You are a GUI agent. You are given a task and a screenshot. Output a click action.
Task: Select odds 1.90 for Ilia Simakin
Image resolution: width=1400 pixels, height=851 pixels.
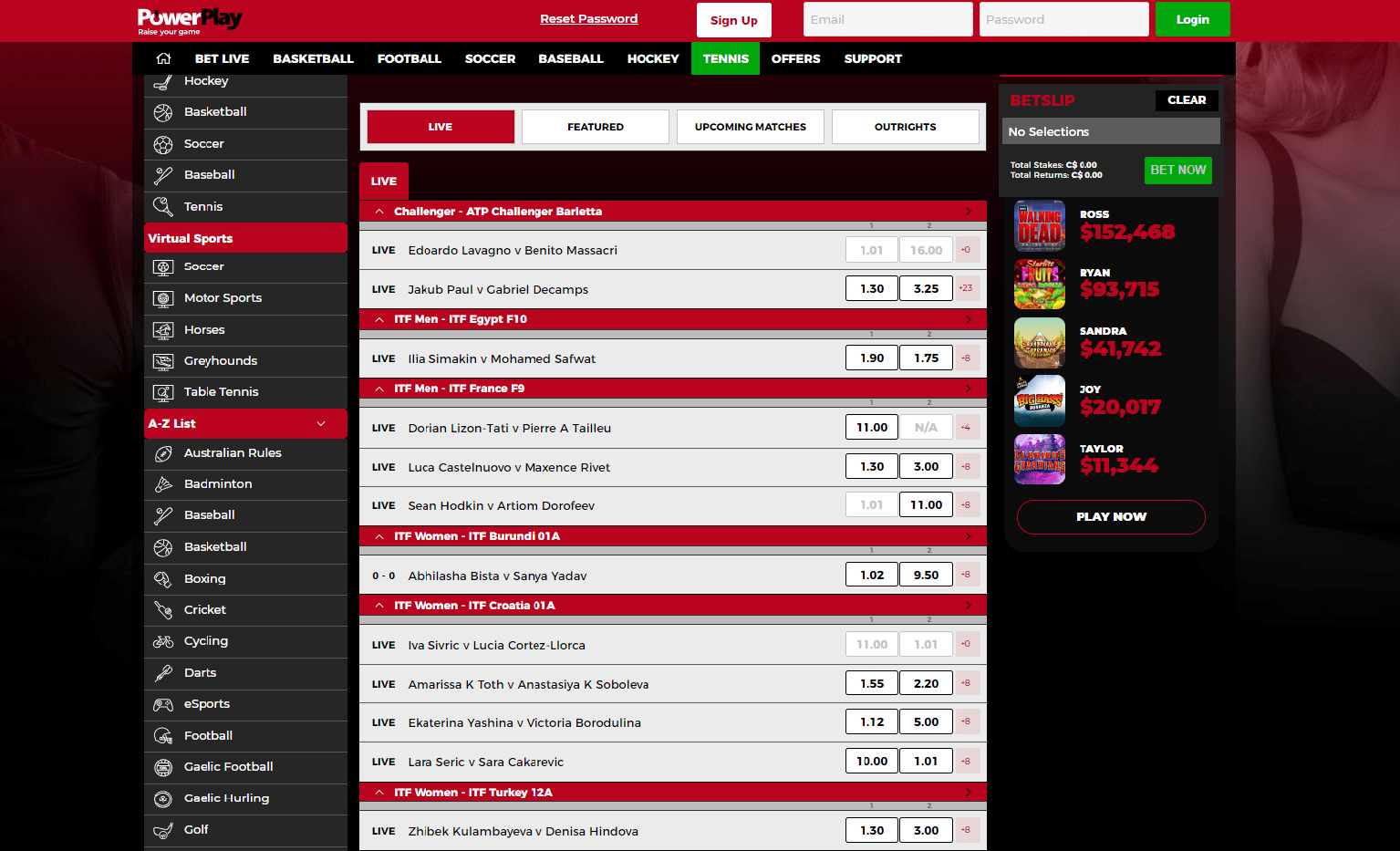[872, 358]
